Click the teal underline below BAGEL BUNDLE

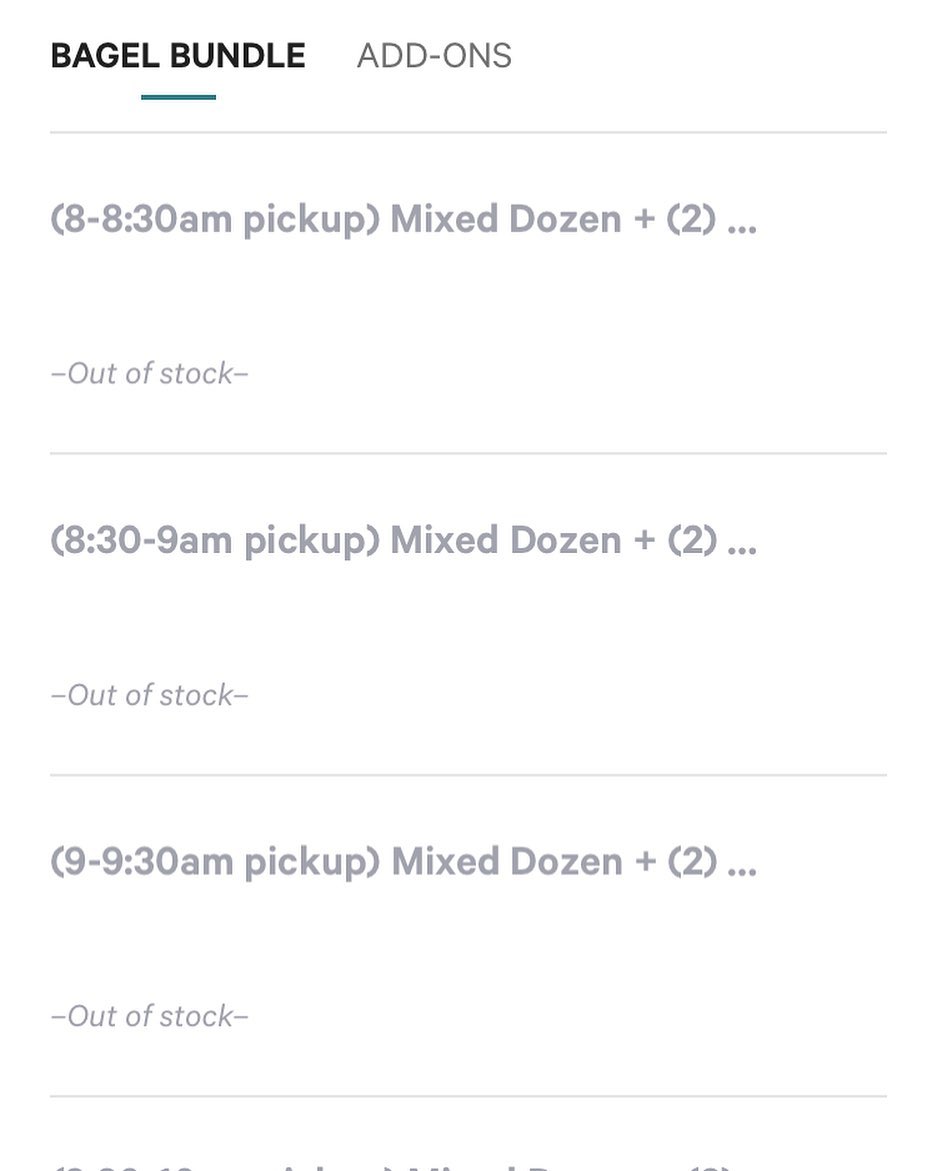[x=178, y=97]
